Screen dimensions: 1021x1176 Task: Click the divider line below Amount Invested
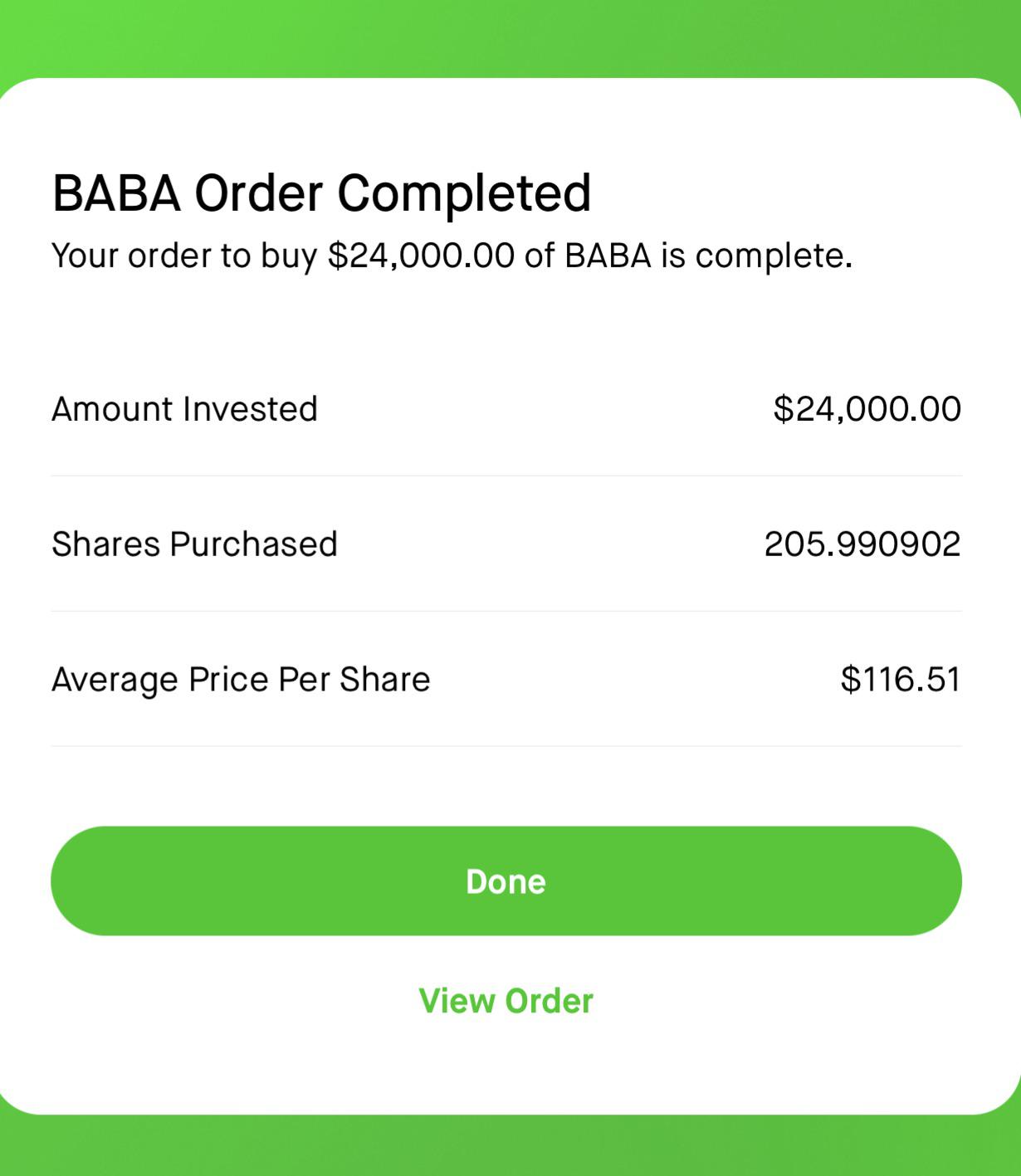click(506, 476)
